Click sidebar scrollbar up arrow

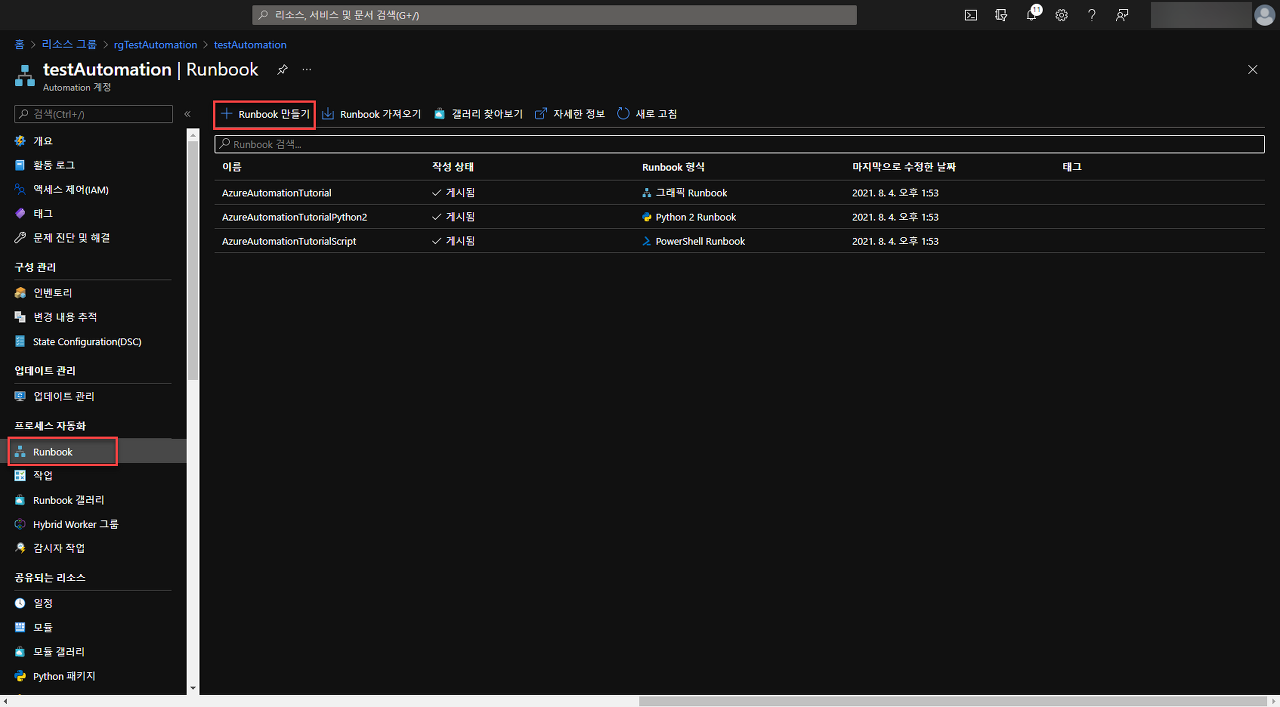click(193, 135)
